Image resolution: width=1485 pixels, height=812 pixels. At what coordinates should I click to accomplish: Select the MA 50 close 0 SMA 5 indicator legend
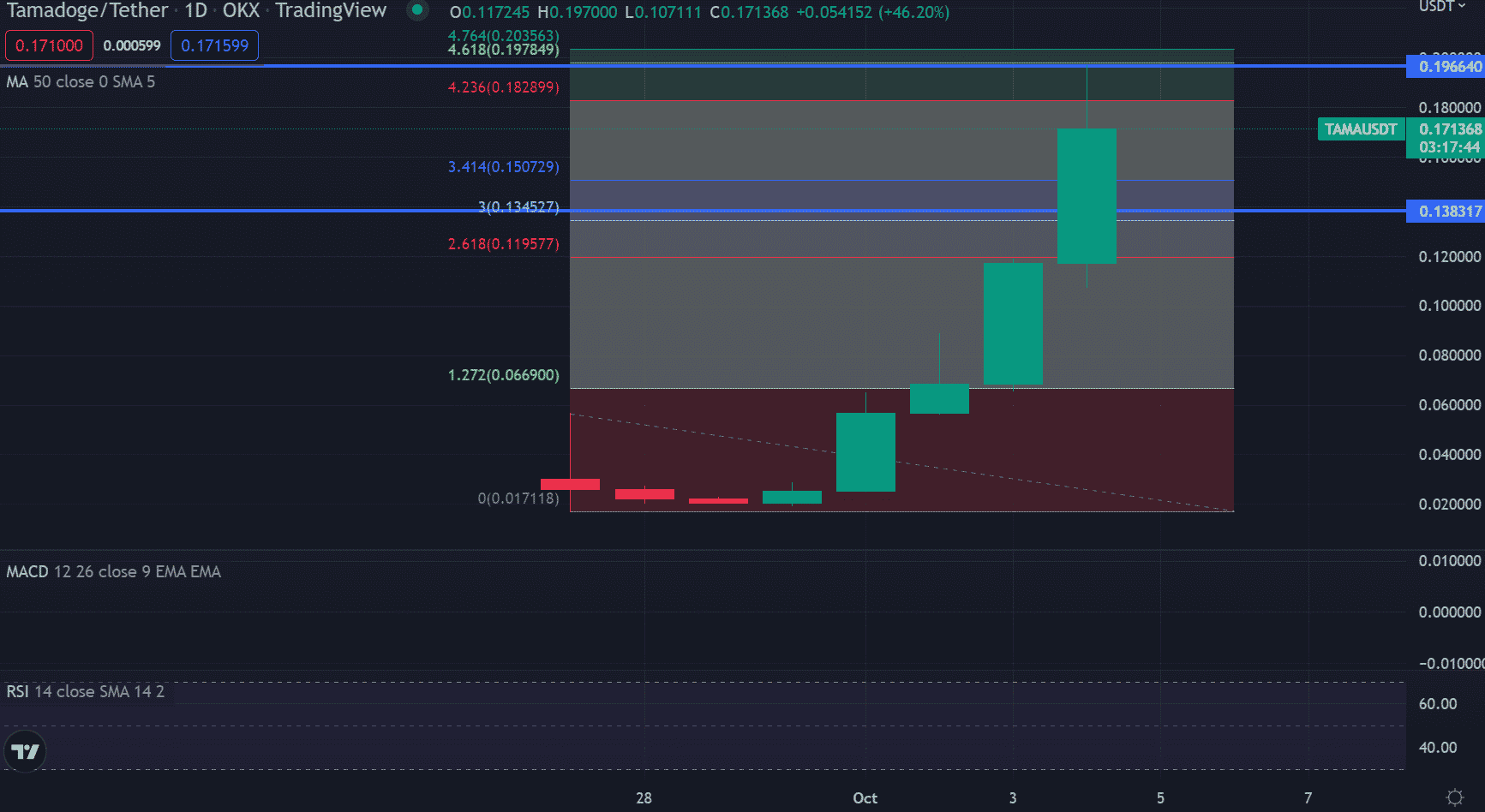[x=81, y=81]
